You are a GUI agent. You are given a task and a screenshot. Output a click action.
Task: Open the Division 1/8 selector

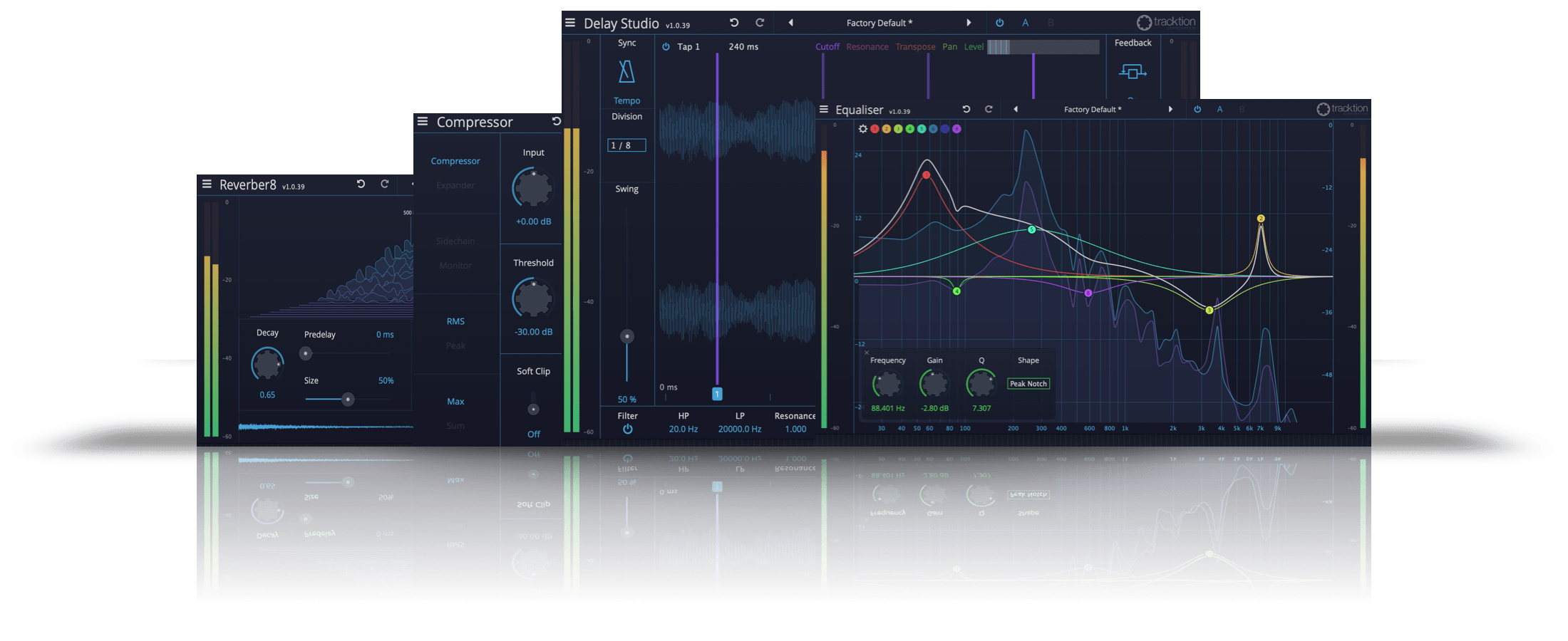coord(626,145)
